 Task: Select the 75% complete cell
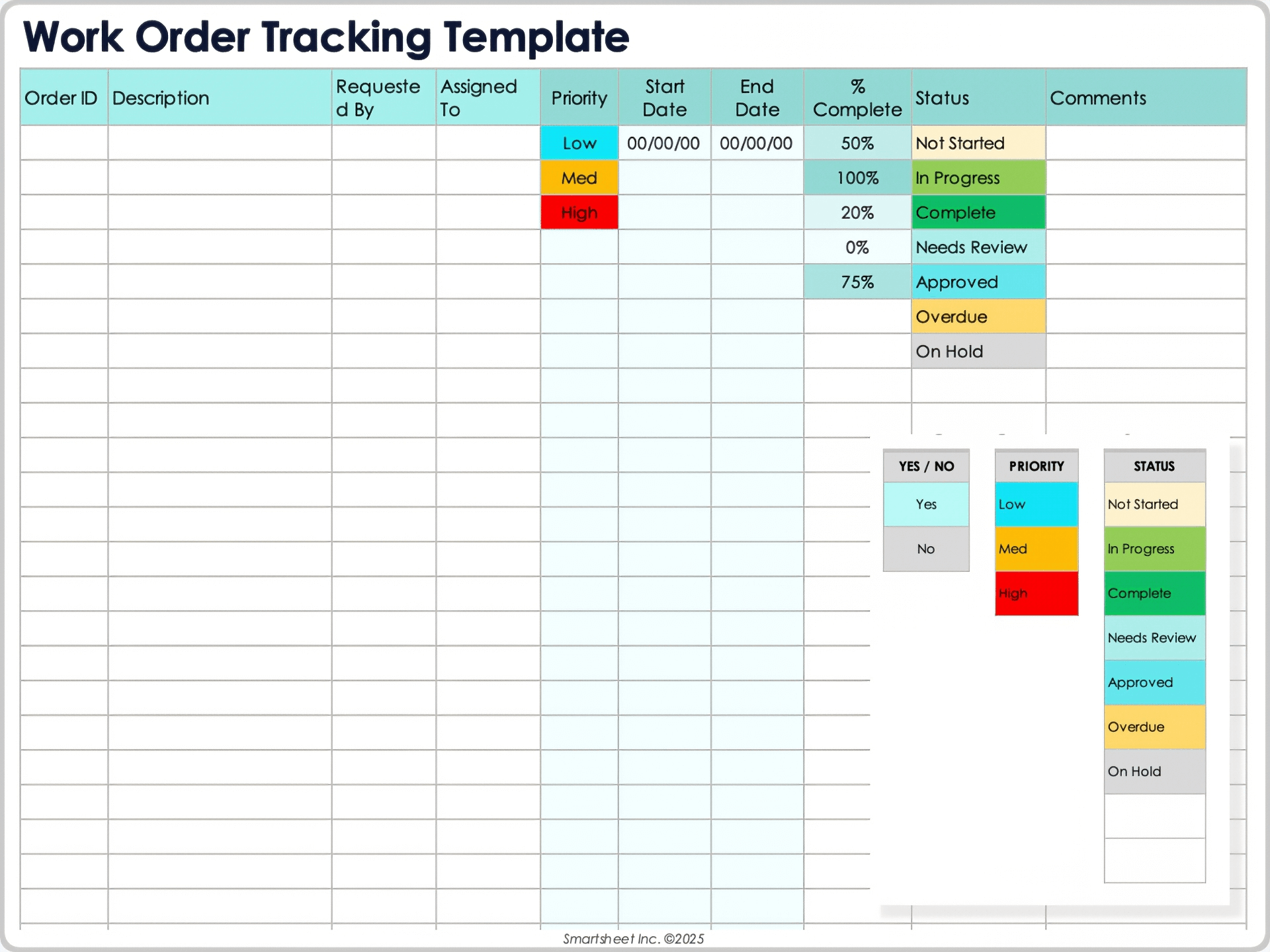tap(857, 282)
